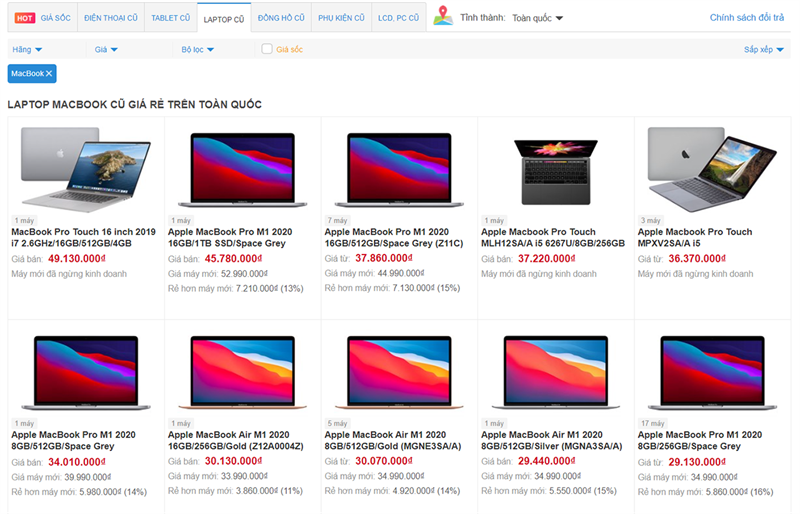
Task: Click the 37.220.000₫ price
Action: (547, 259)
